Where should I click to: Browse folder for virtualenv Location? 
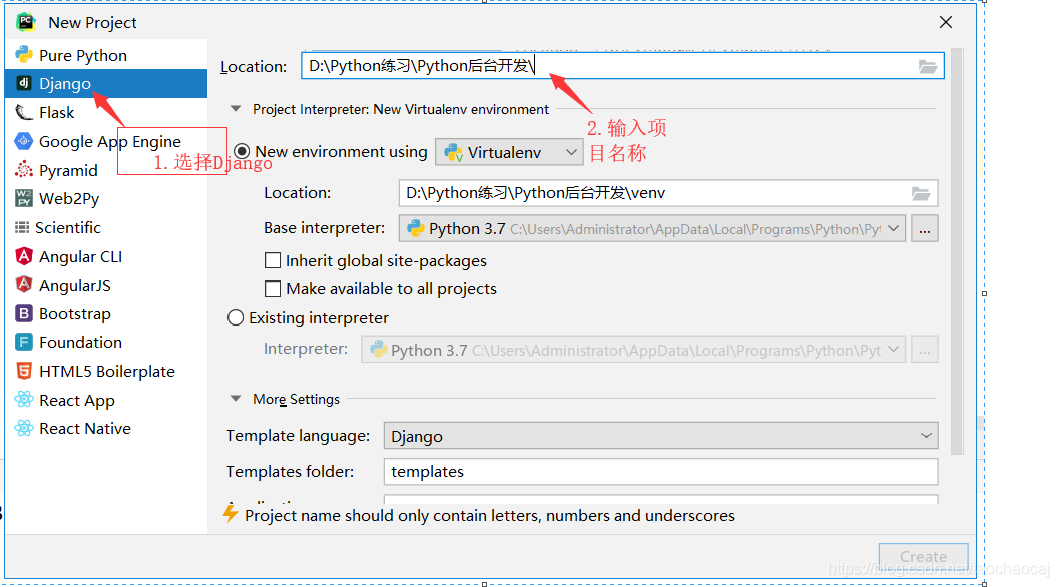click(921, 193)
